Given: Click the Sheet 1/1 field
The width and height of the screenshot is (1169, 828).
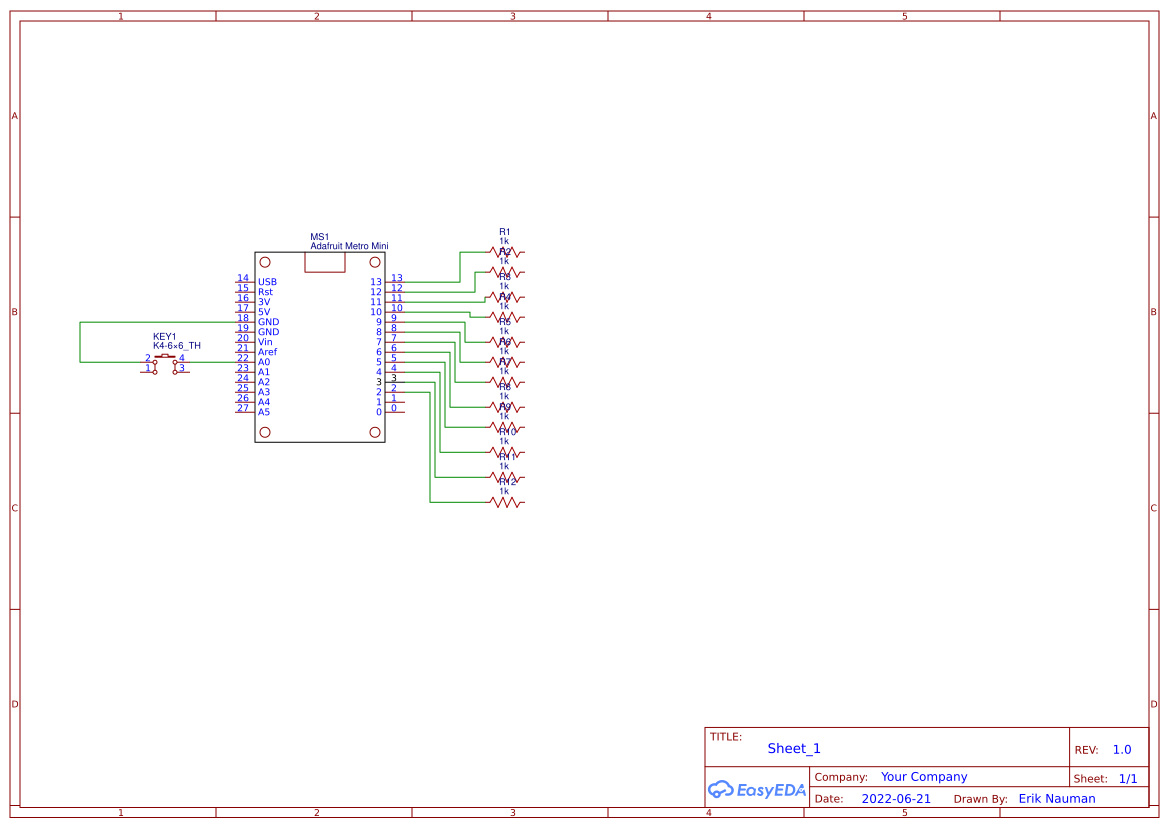Looking at the screenshot, I should coord(1130,777).
